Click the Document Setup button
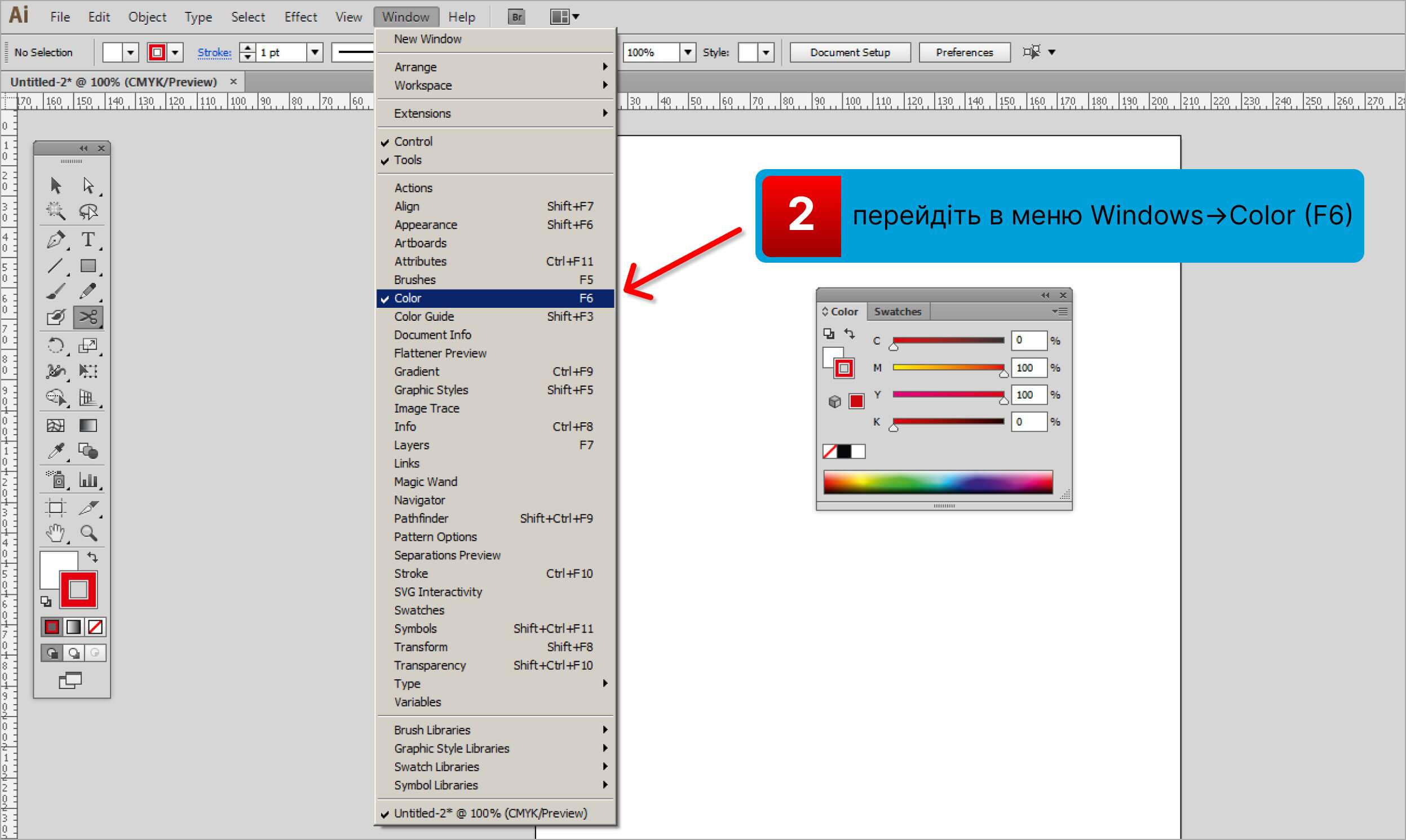1406x840 pixels. [x=850, y=52]
